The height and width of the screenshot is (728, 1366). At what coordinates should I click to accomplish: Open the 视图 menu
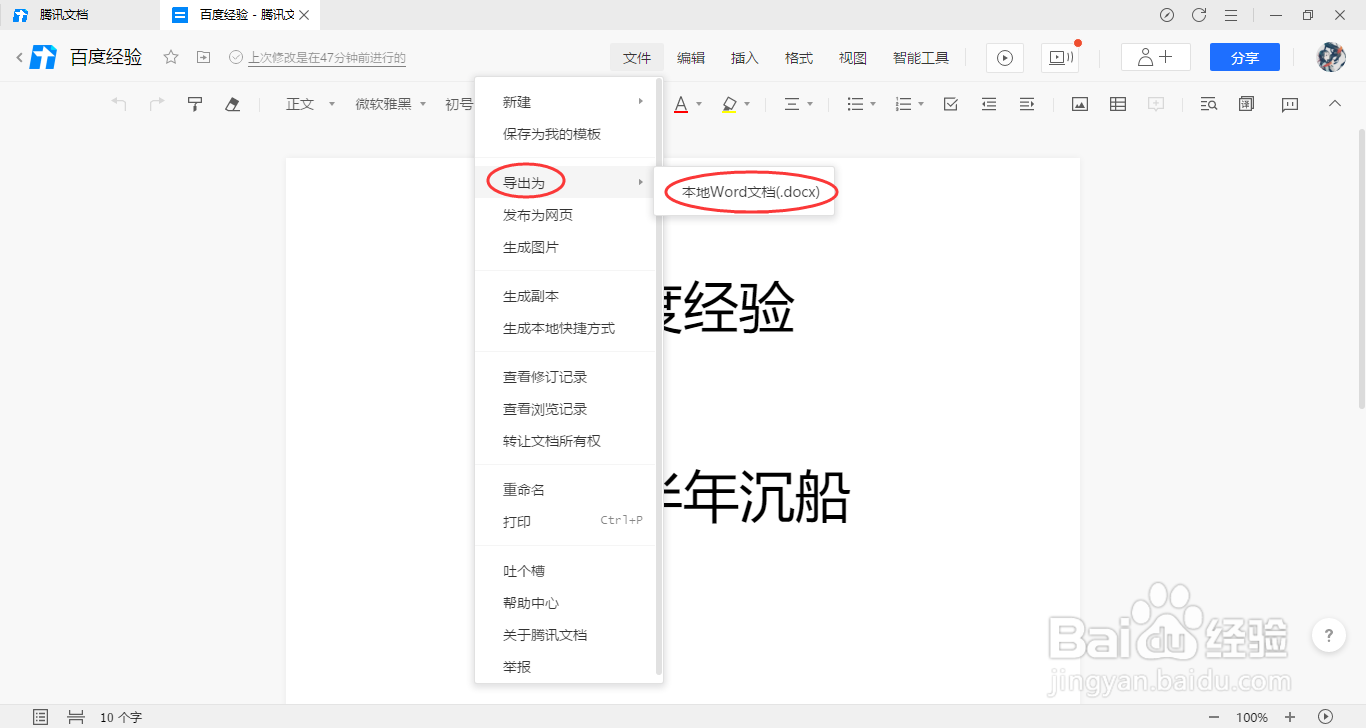pos(853,58)
